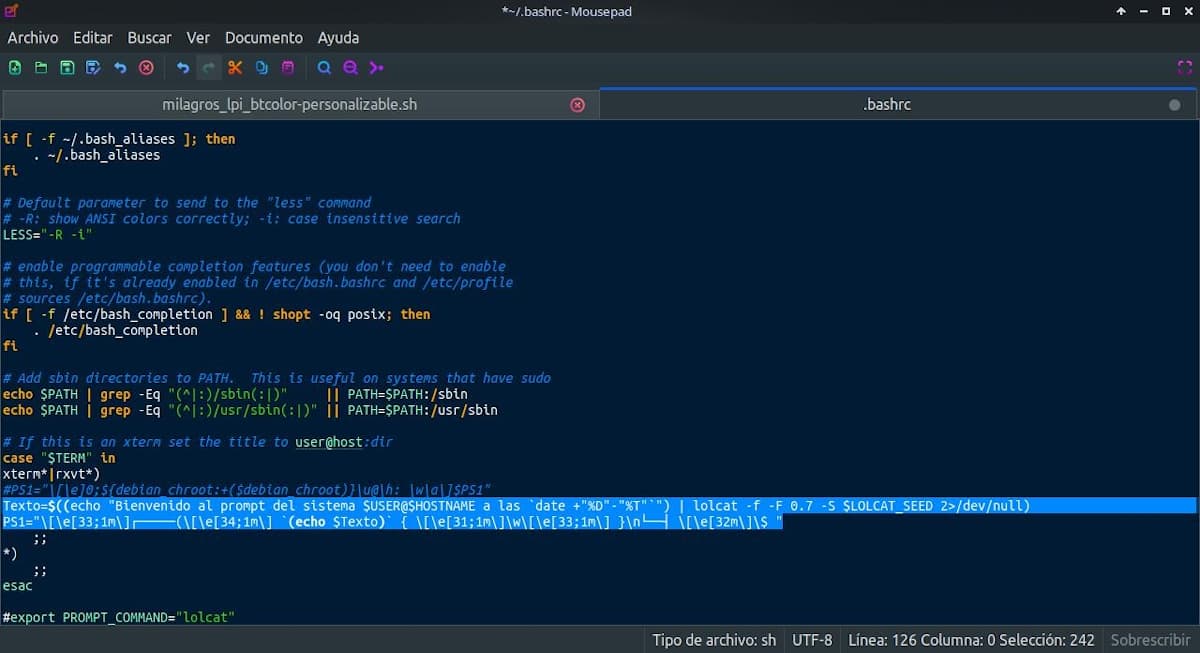
Task: Click the Mousepad app icon in the title bar
Action: [12, 11]
